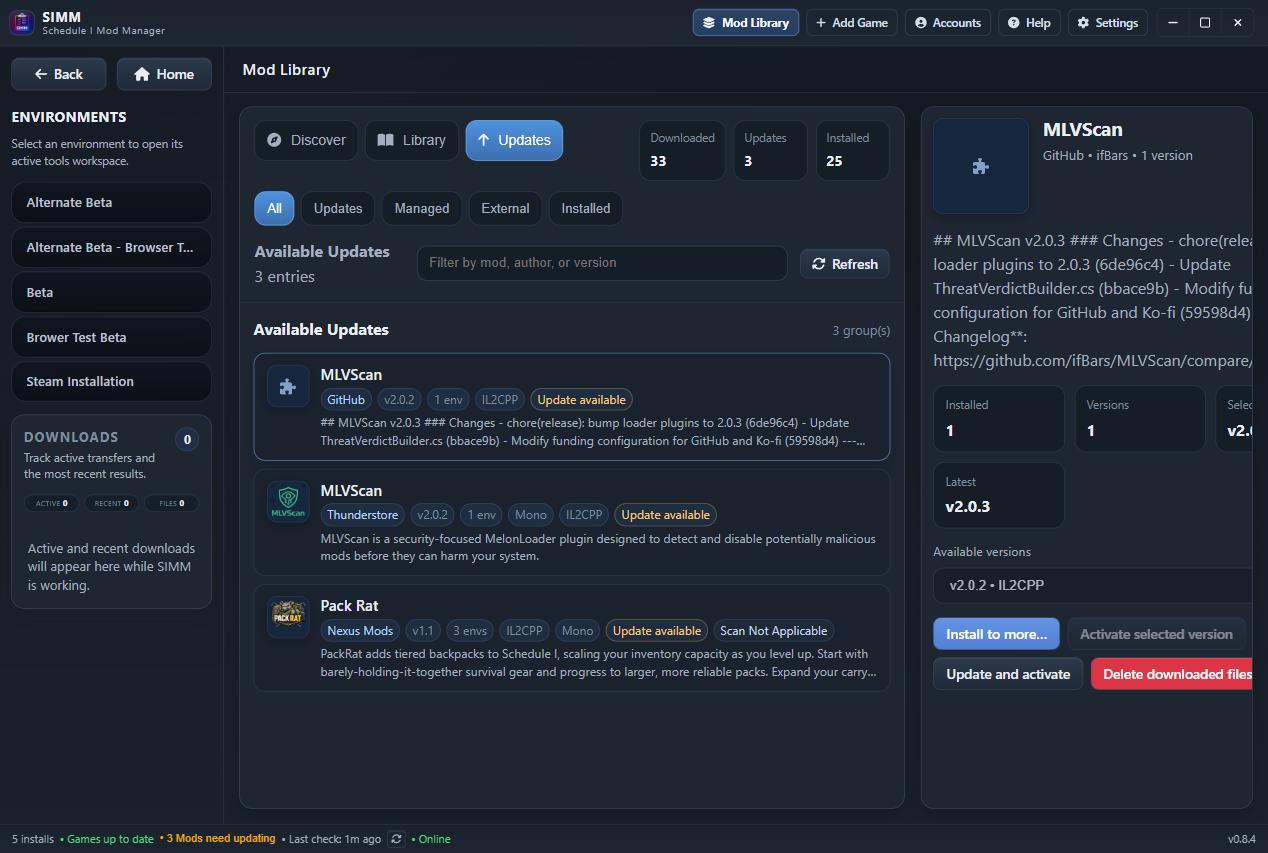Click the RECENT 0 downloads pill
Image resolution: width=1268 pixels, height=853 pixels.
[111, 503]
